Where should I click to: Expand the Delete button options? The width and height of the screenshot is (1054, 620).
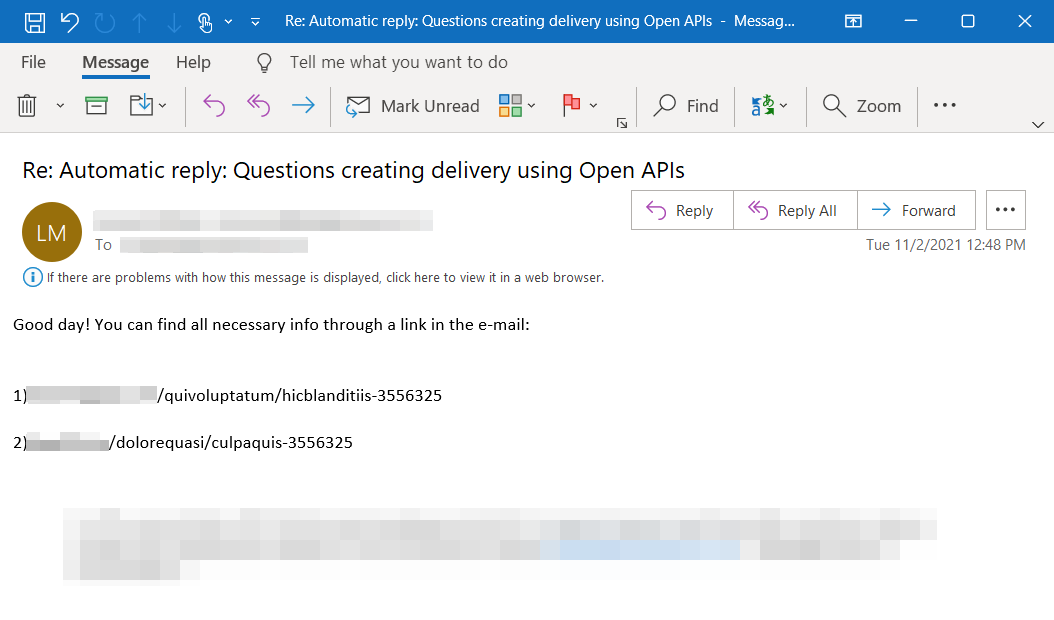(58, 104)
